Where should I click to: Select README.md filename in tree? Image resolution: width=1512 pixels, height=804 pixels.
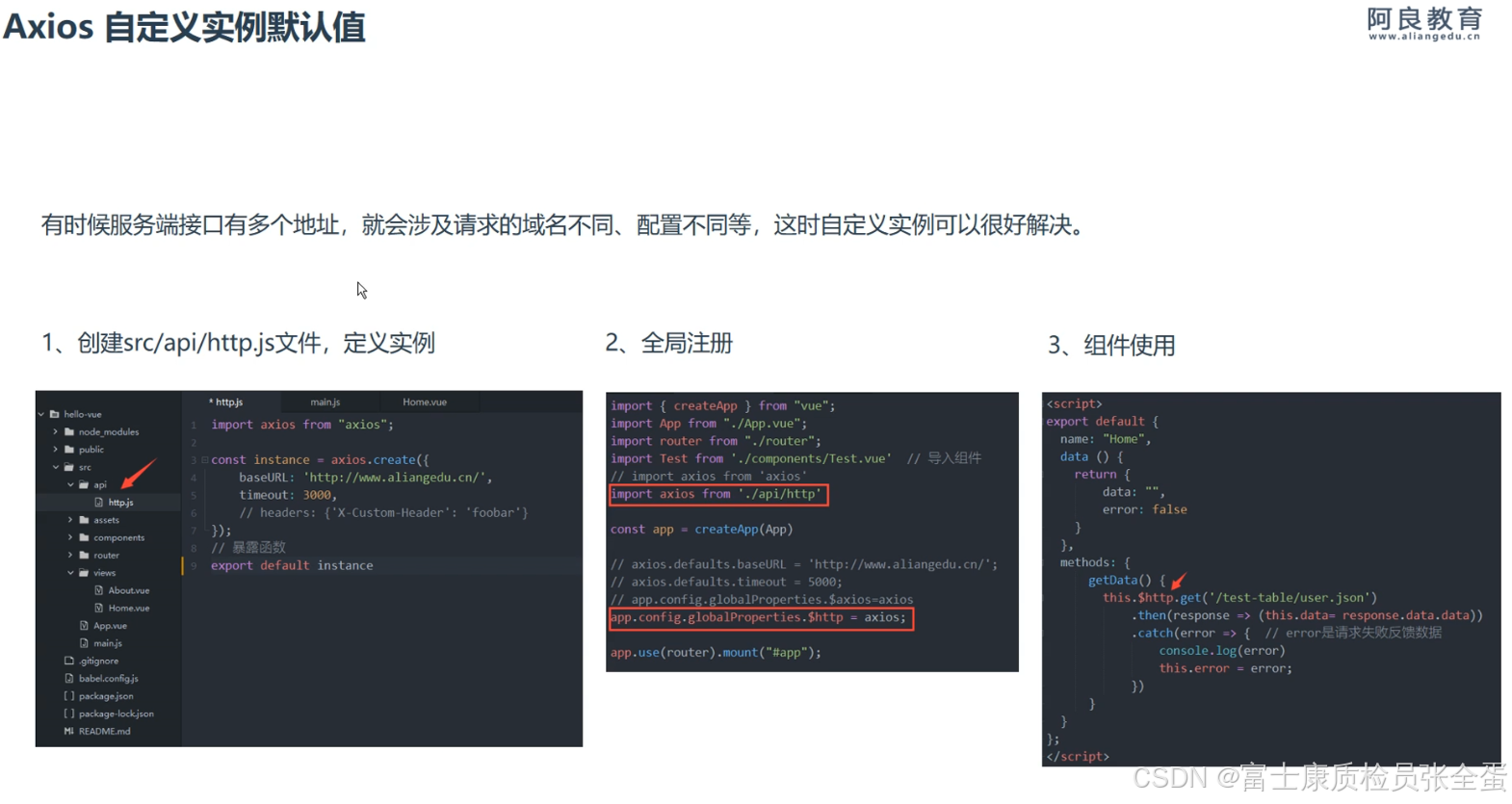105,732
